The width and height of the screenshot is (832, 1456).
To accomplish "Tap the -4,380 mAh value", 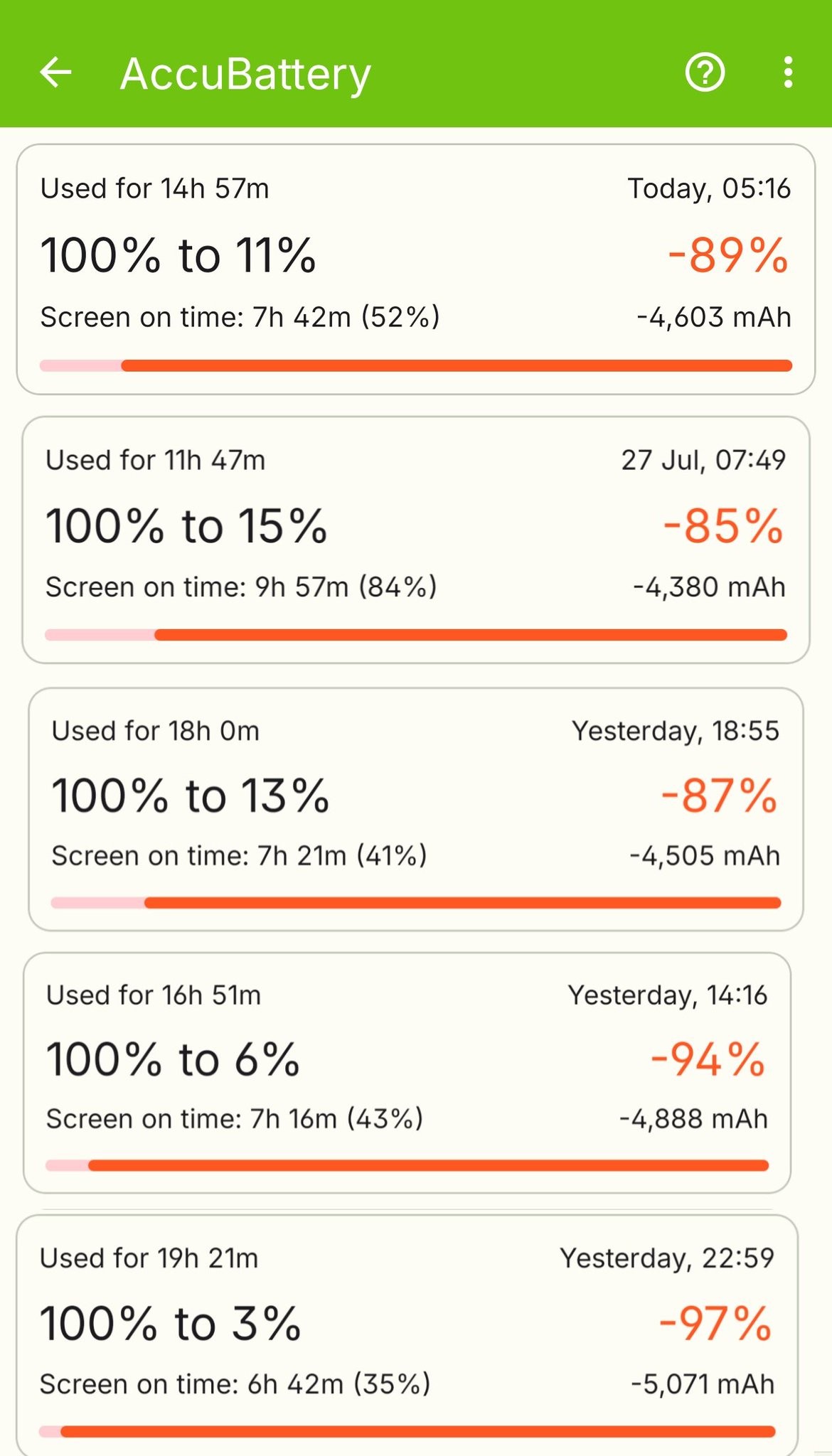I will point(709,587).
